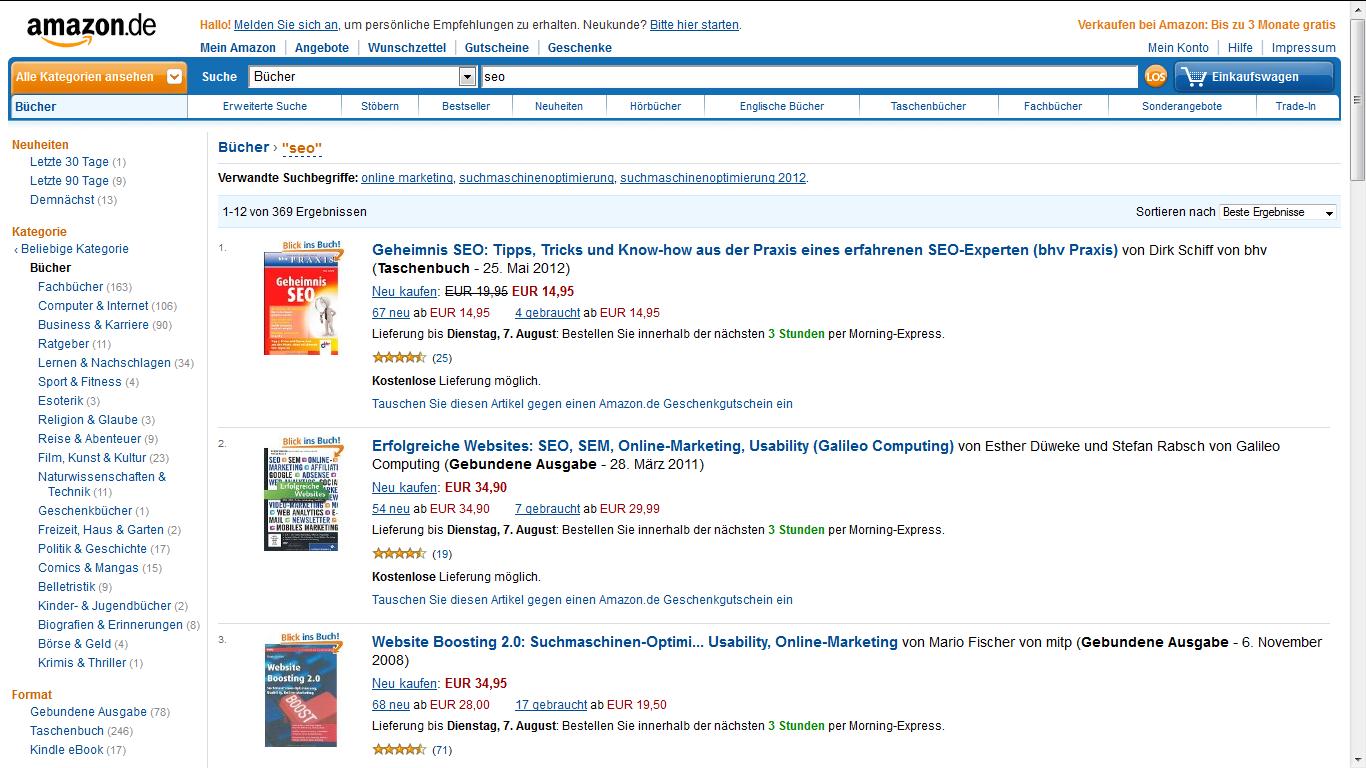Click the star rating of Erfolgreiche Websites

pyautogui.click(x=399, y=554)
